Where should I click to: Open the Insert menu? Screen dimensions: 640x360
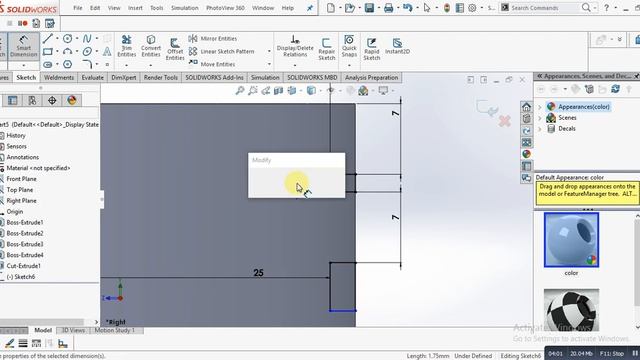point(135,8)
